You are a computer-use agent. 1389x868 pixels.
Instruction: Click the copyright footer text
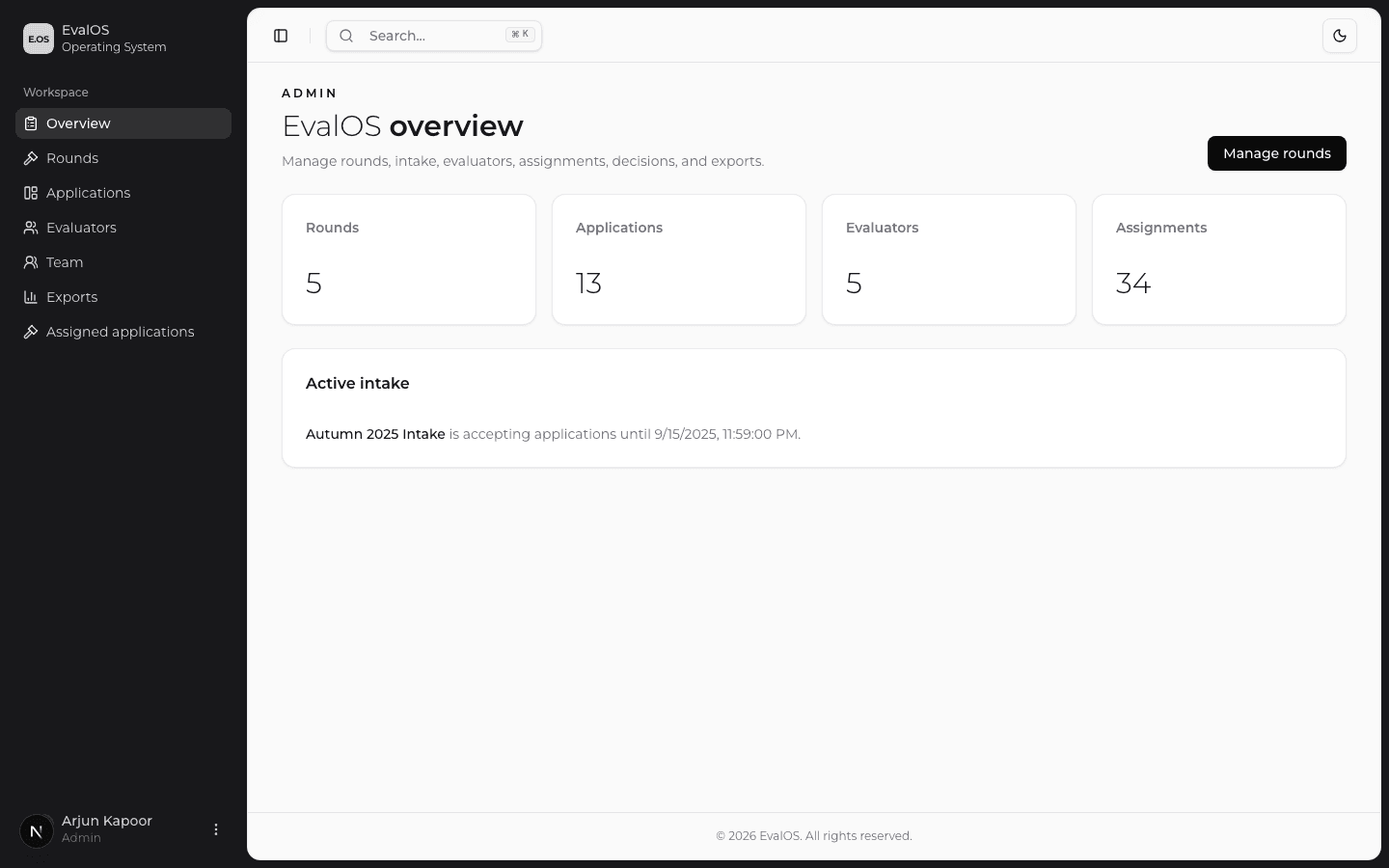click(814, 836)
